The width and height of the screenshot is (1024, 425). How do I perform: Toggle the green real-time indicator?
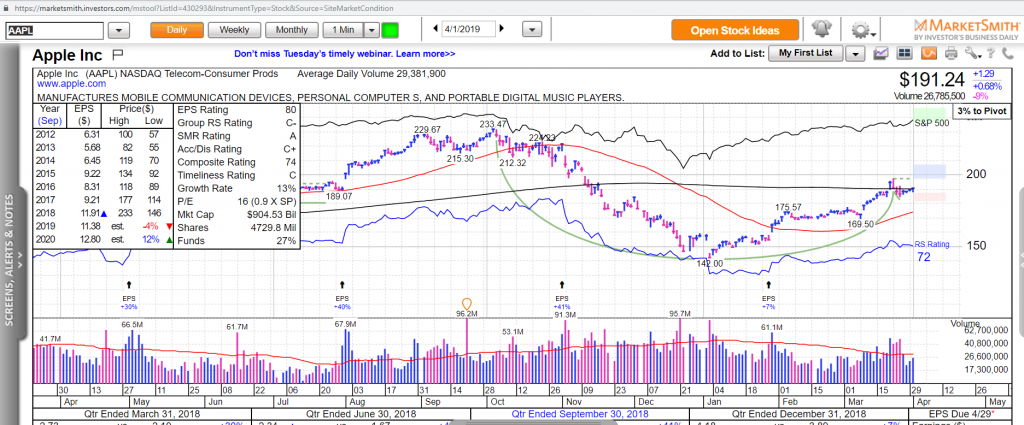[389, 30]
